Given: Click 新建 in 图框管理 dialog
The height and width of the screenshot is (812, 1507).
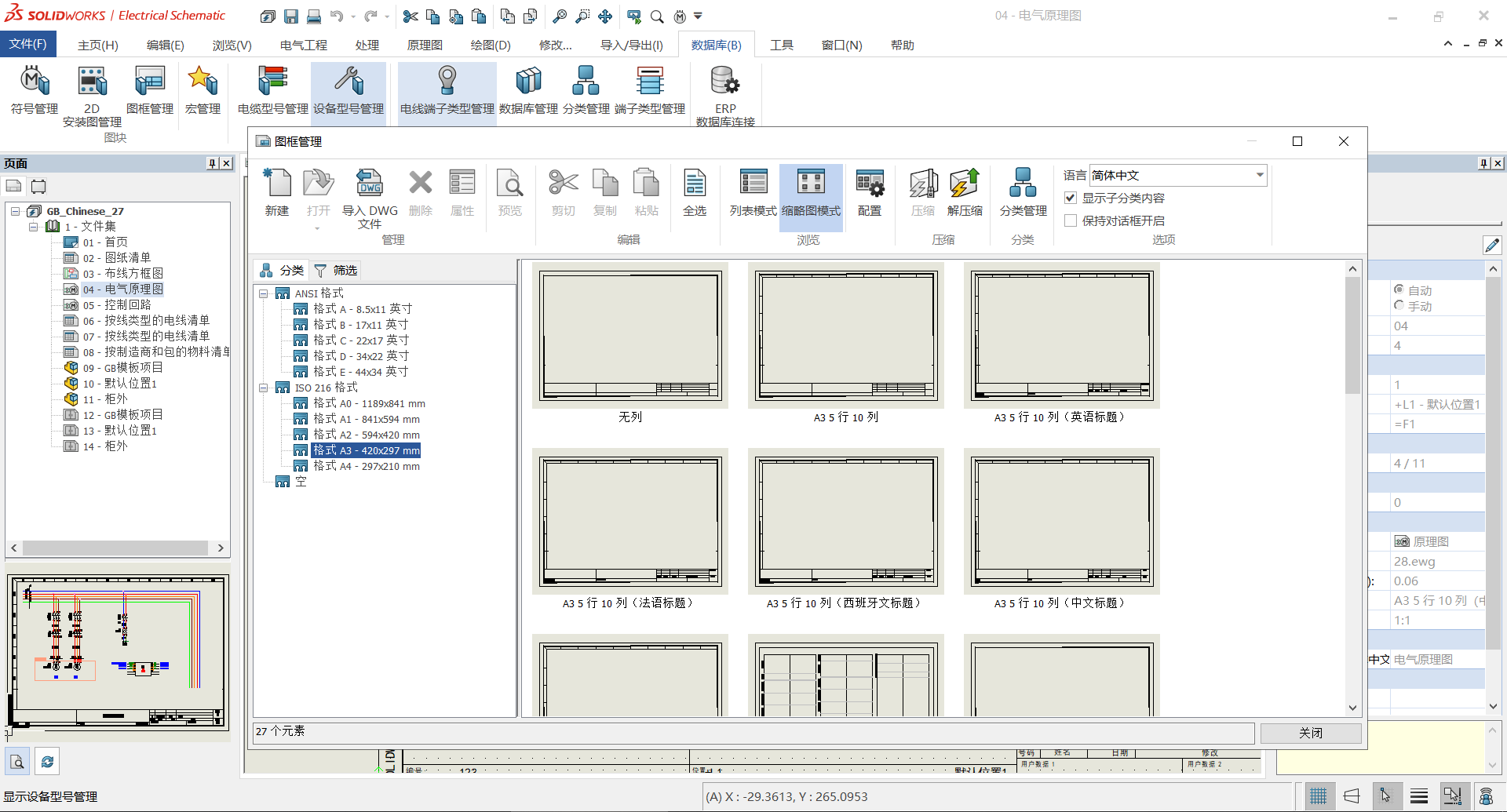Looking at the screenshot, I should [x=277, y=193].
